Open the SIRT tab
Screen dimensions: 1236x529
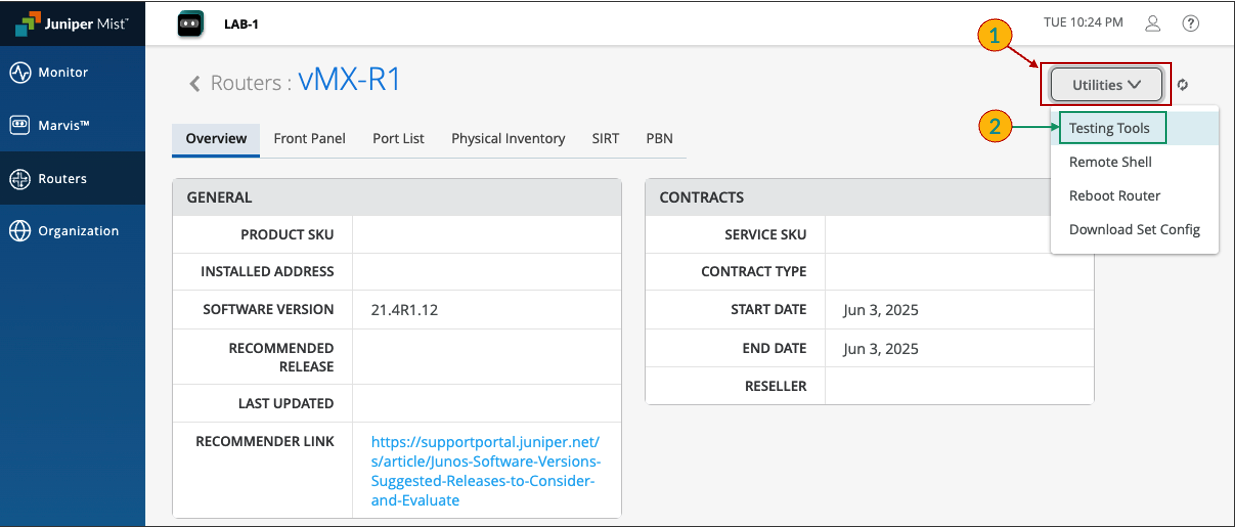coord(605,139)
